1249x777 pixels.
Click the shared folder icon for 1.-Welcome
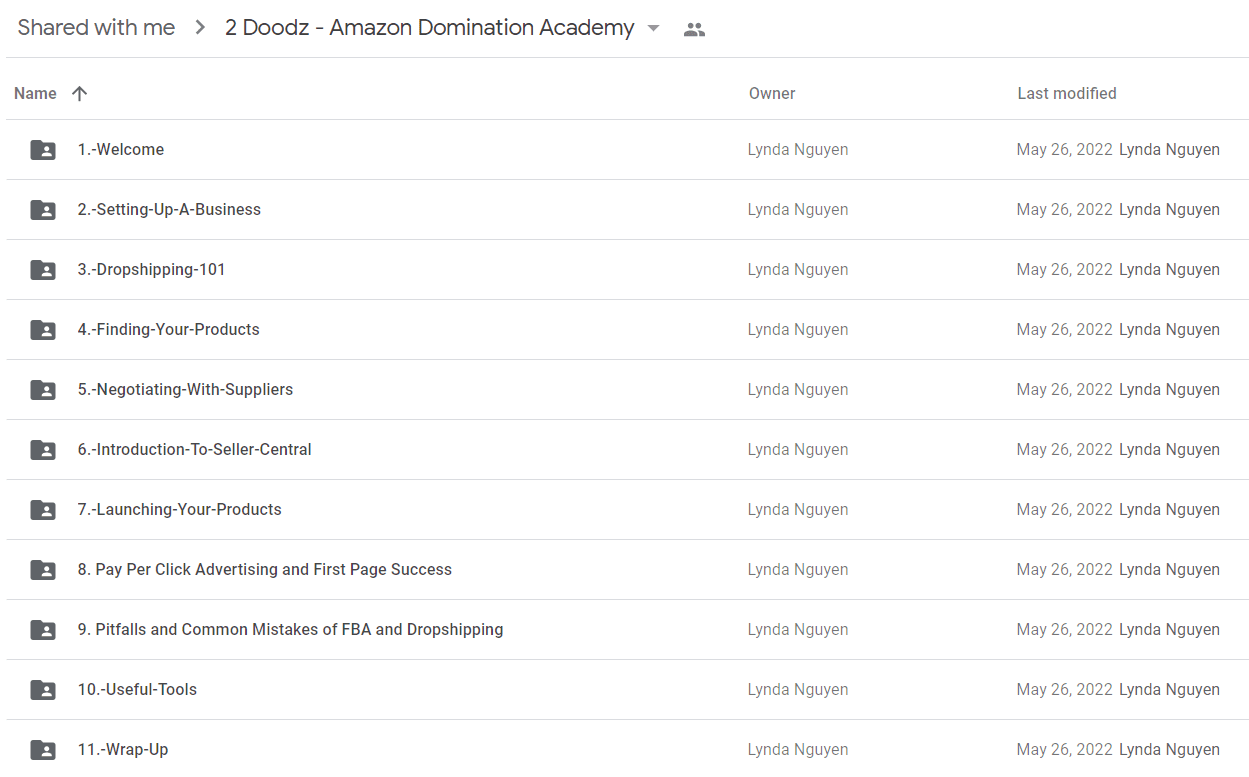pos(43,150)
